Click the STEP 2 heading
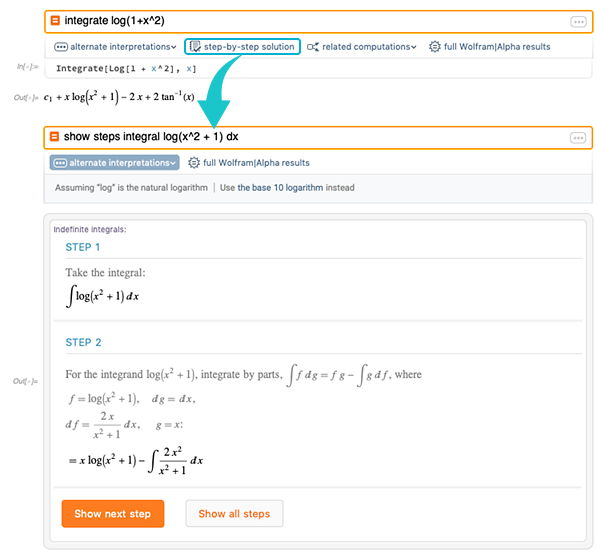This screenshot has width=597, height=560. click(83, 342)
